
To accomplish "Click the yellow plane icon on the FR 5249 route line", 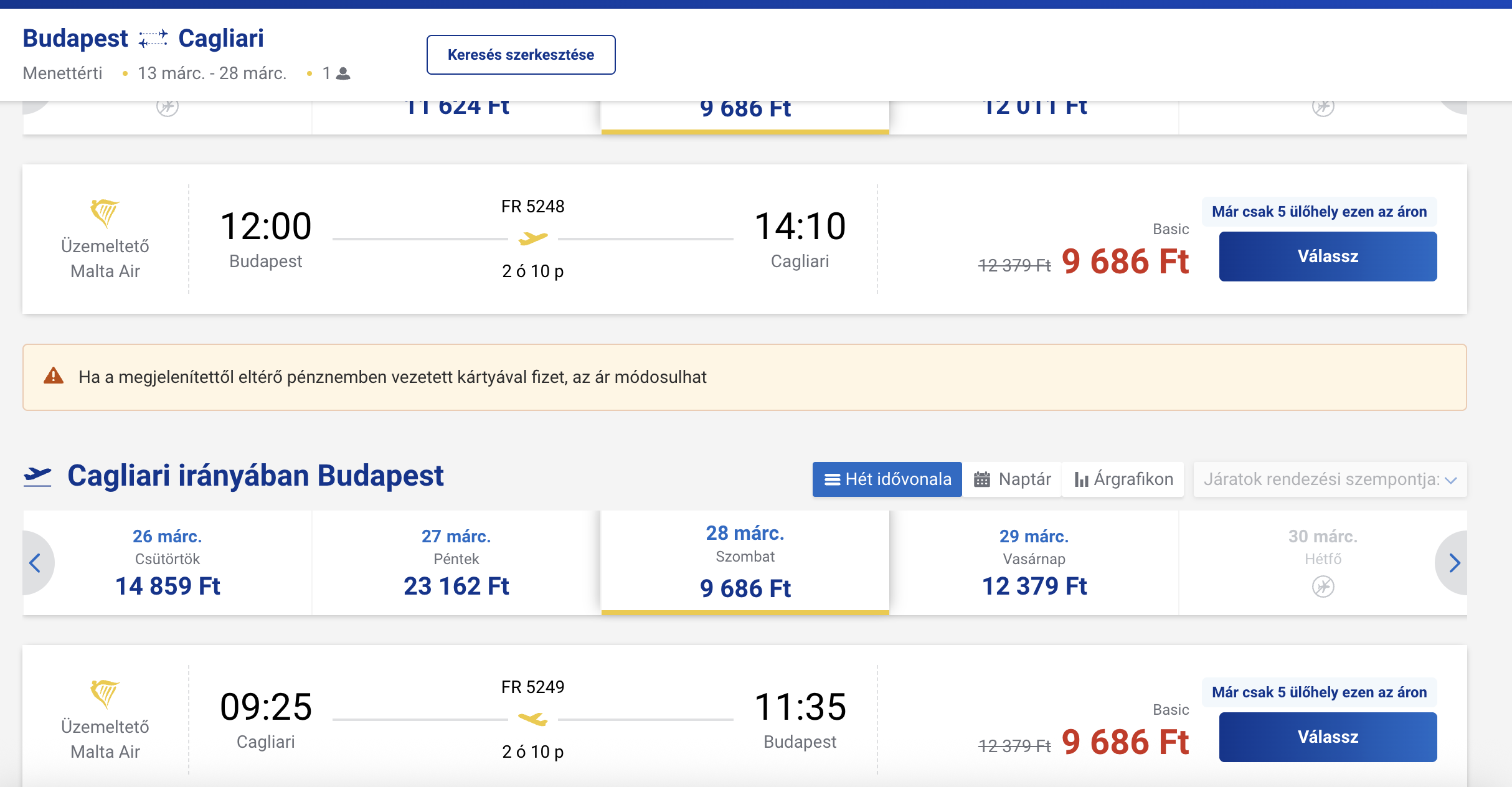I will [533, 719].
